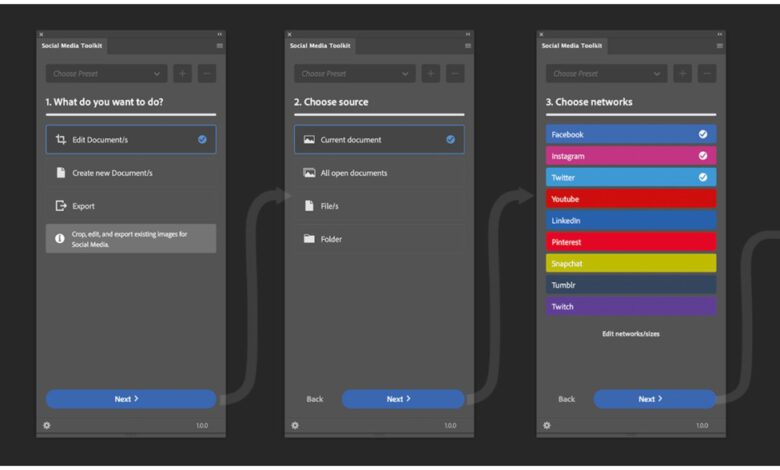Select the File/s source option

coord(379,205)
